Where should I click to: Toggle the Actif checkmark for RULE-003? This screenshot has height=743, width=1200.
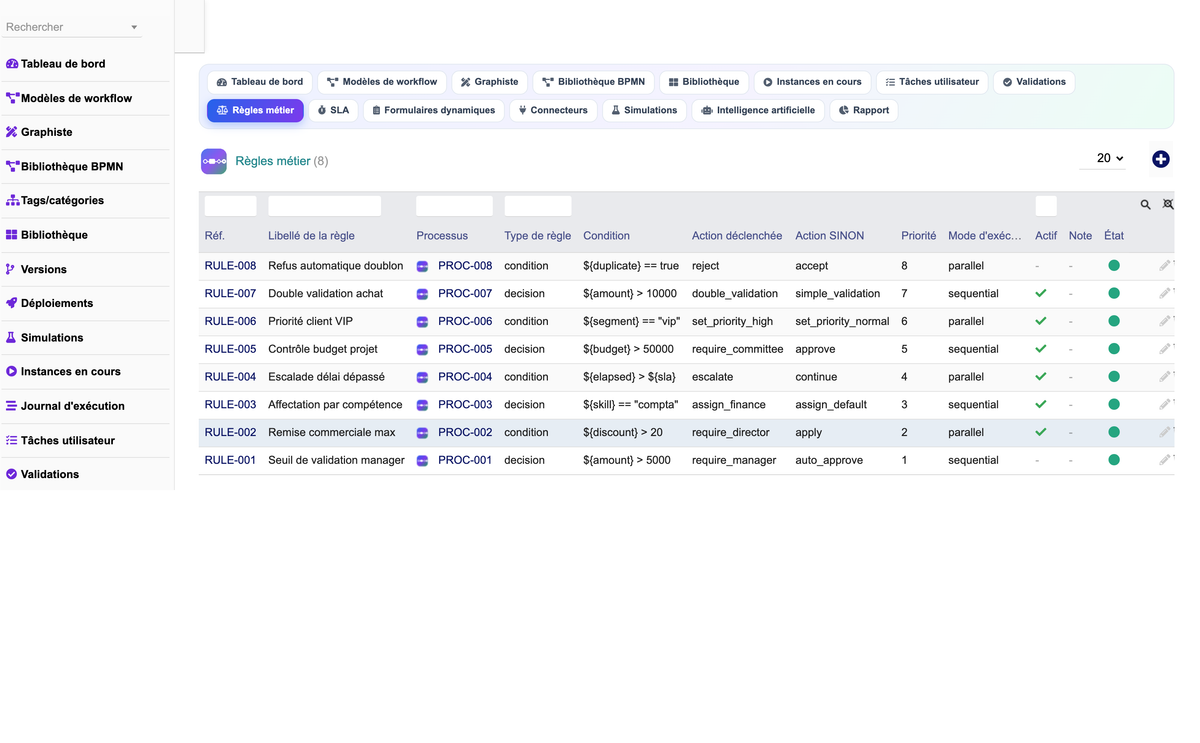[1041, 405]
